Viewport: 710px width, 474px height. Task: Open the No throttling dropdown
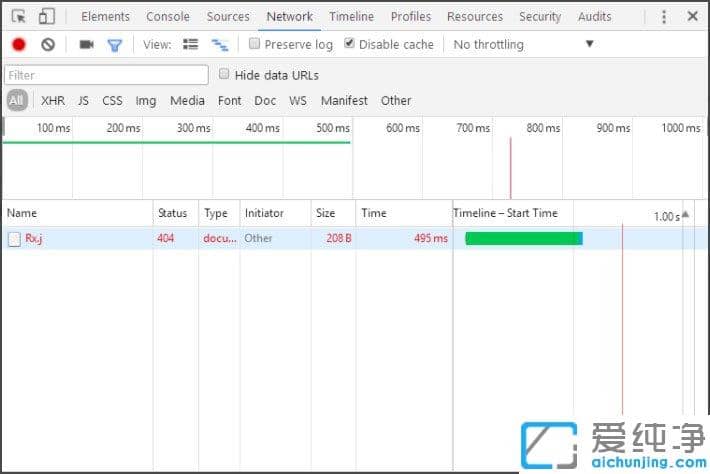(523, 45)
